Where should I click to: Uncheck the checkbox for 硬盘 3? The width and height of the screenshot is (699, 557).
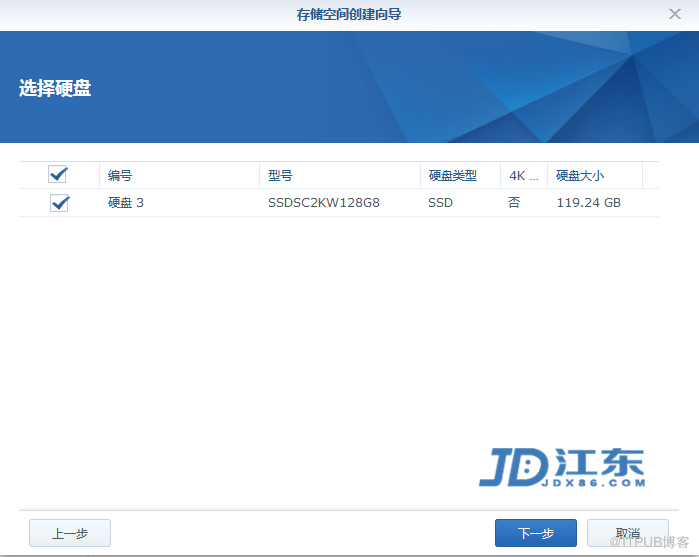pyautogui.click(x=59, y=203)
